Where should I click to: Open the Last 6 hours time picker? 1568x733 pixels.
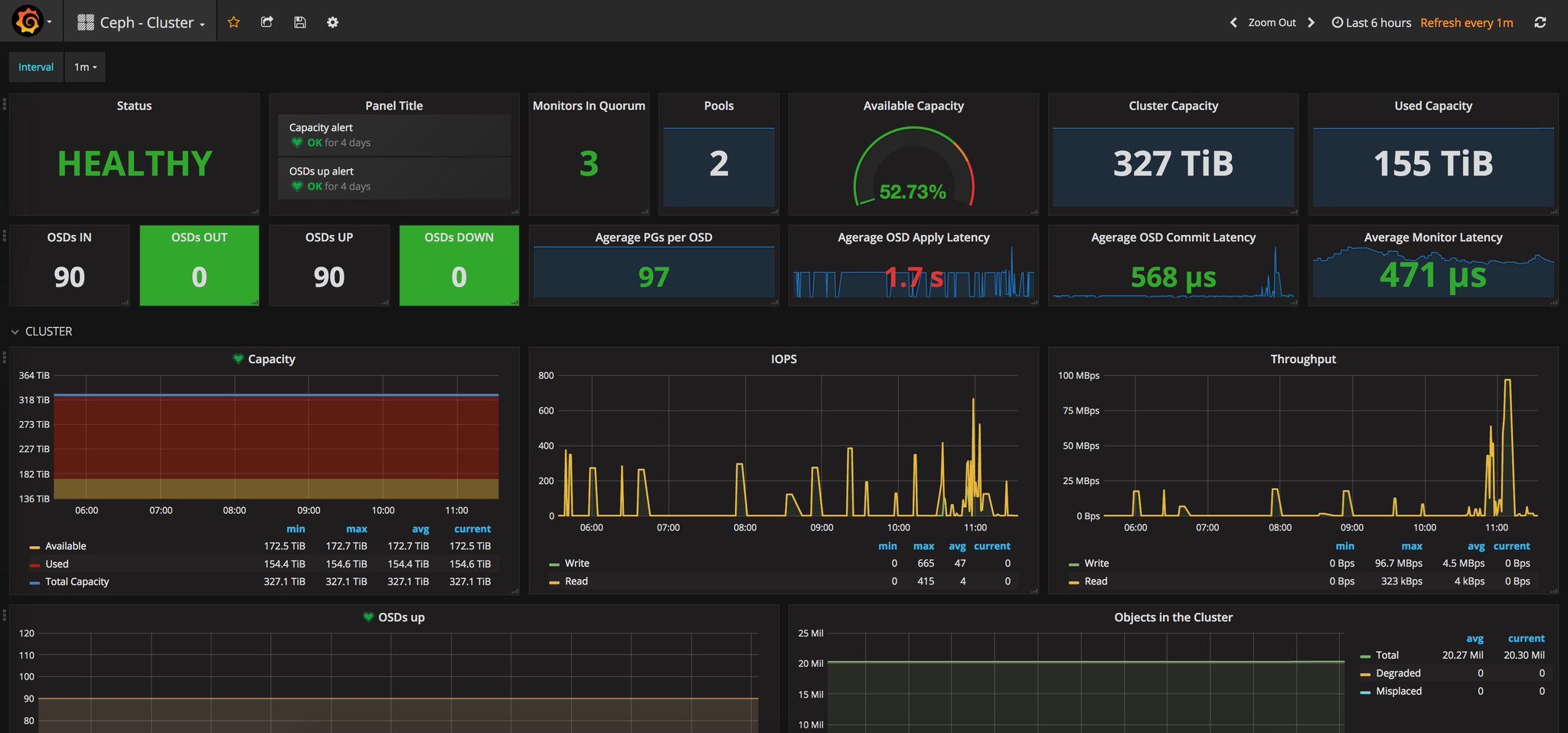click(x=1370, y=22)
